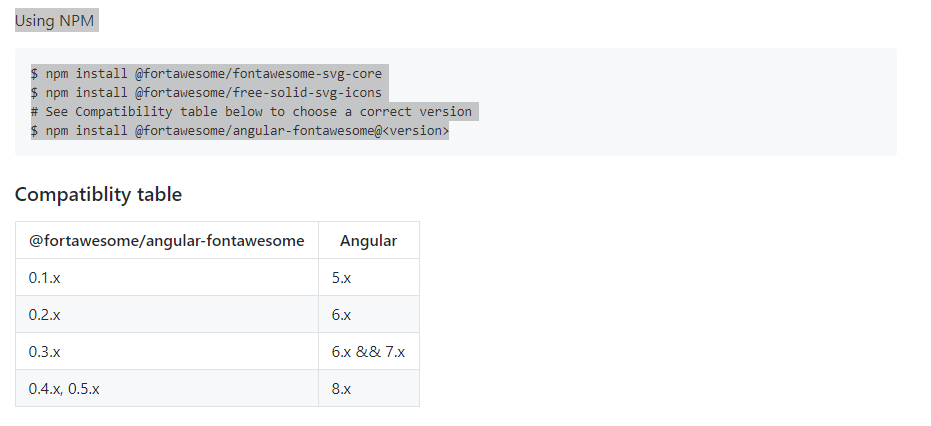The width and height of the screenshot is (931, 426).
Task: Select the '5.x' table cell
Action: tap(369, 277)
